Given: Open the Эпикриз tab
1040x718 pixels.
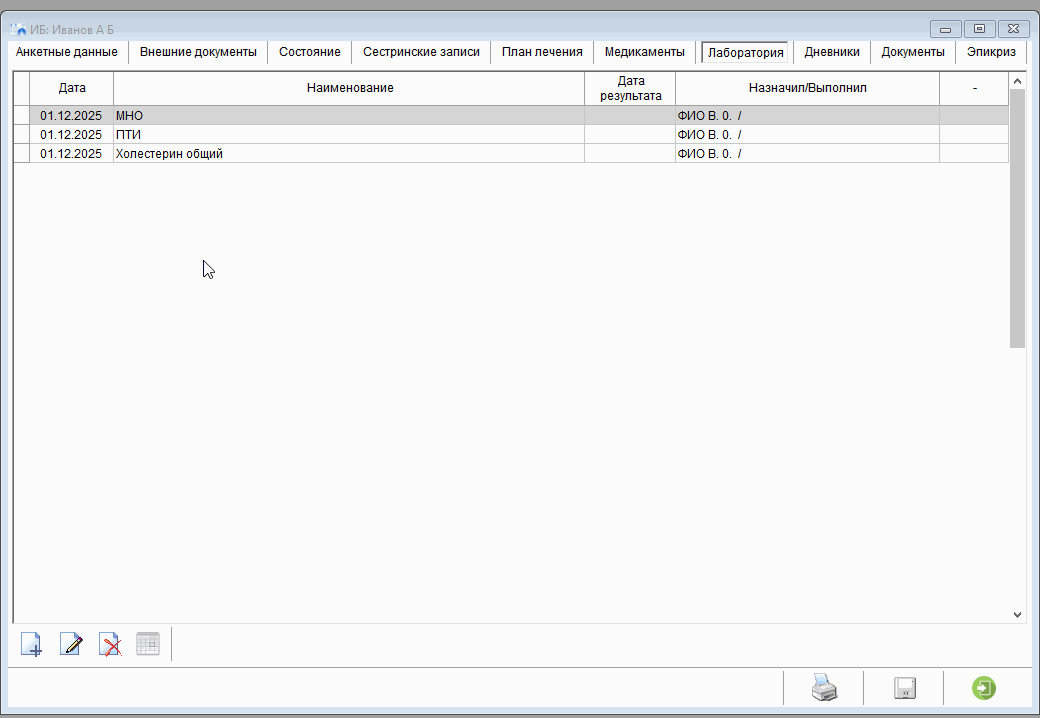Looking at the screenshot, I should point(990,52).
